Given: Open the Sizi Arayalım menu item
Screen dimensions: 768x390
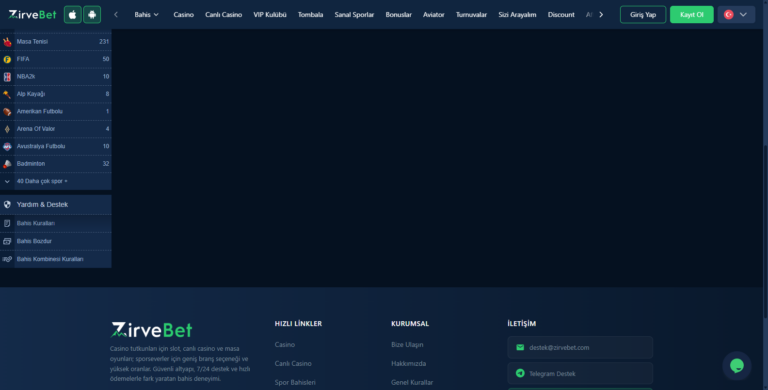Looking at the screenshot, I should pos(517,15).
